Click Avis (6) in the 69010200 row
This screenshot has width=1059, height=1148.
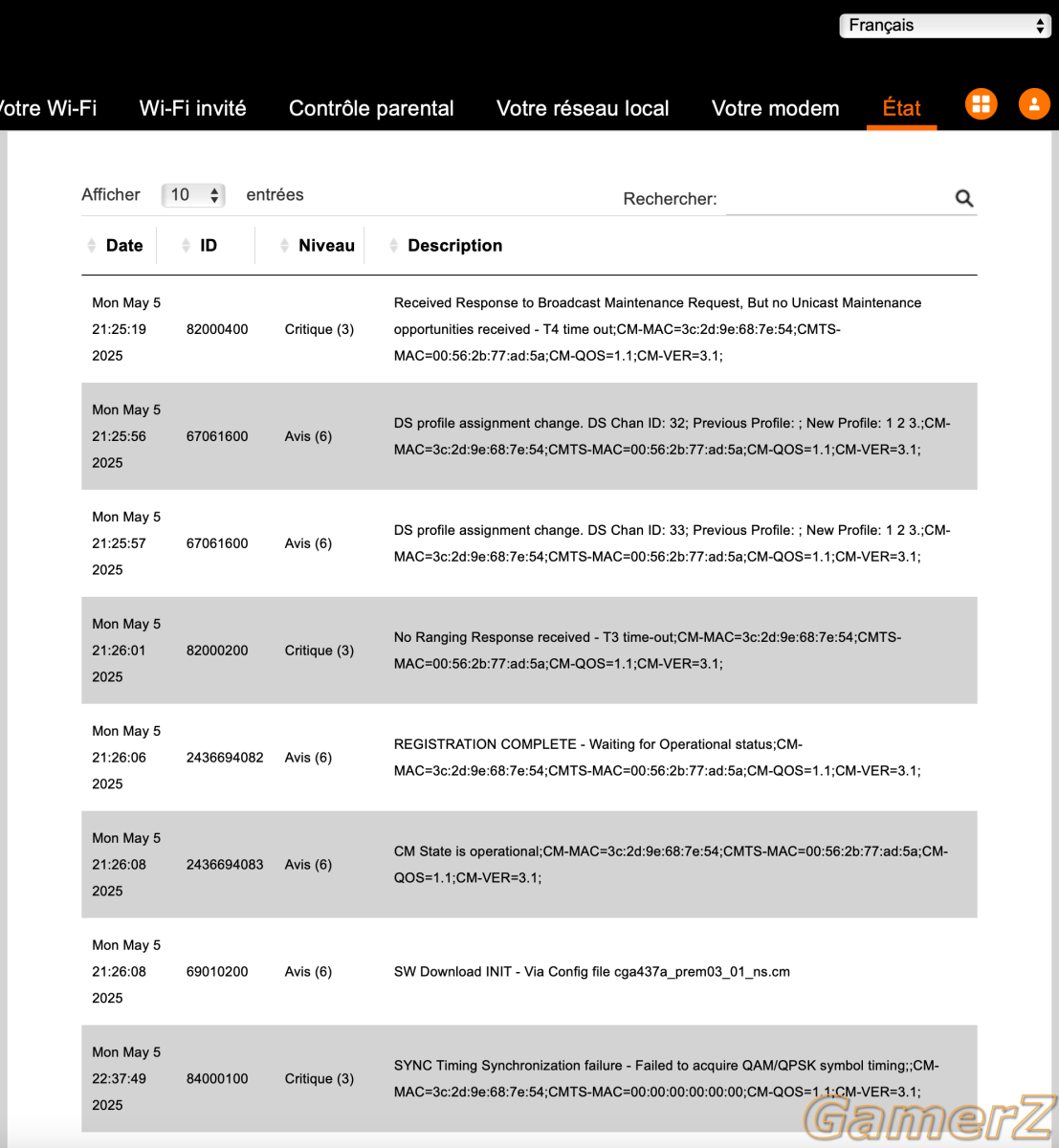[308, 972]
